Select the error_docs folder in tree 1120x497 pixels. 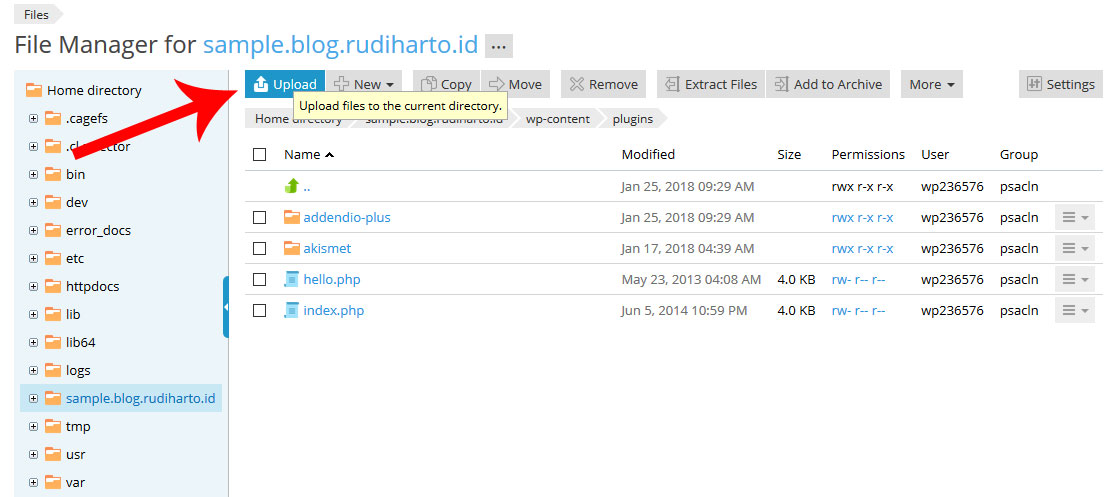coord(98,231)
